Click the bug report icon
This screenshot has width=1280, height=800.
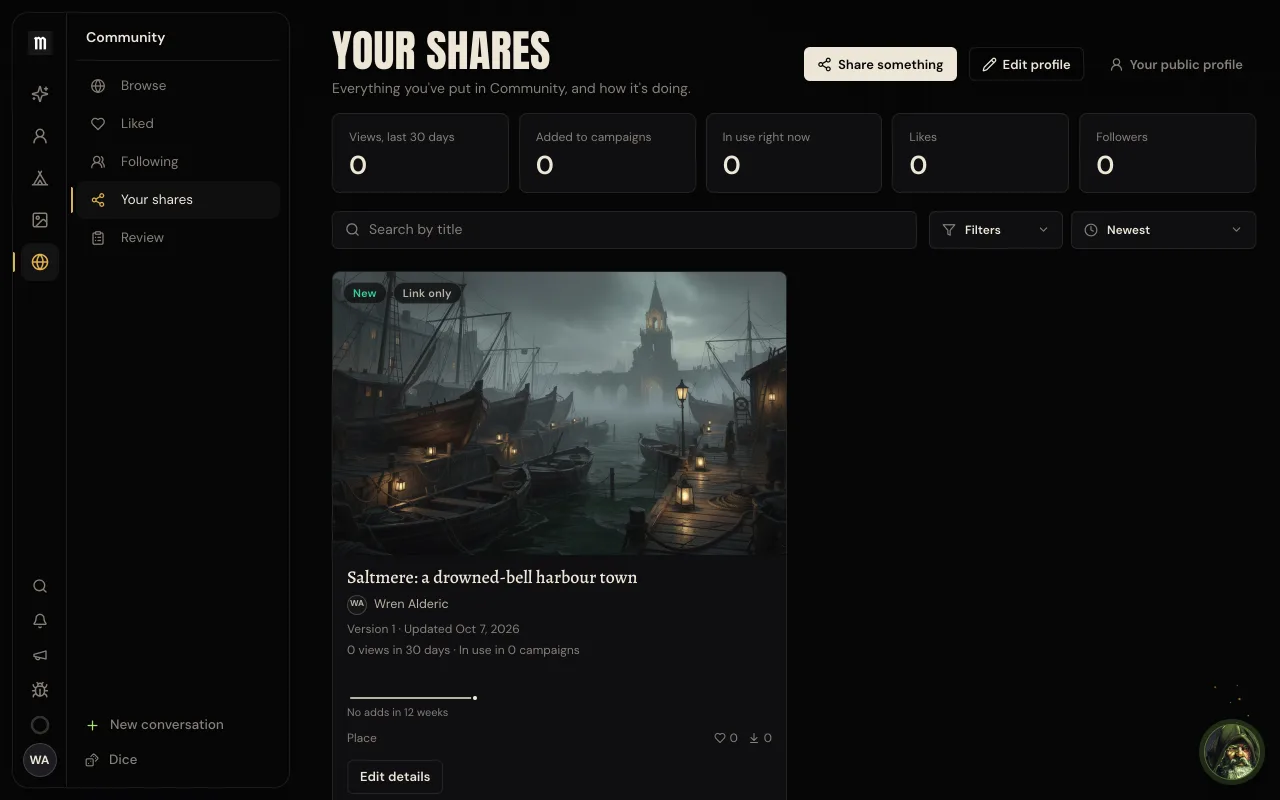pyautogui.click(x=40, y=690)
